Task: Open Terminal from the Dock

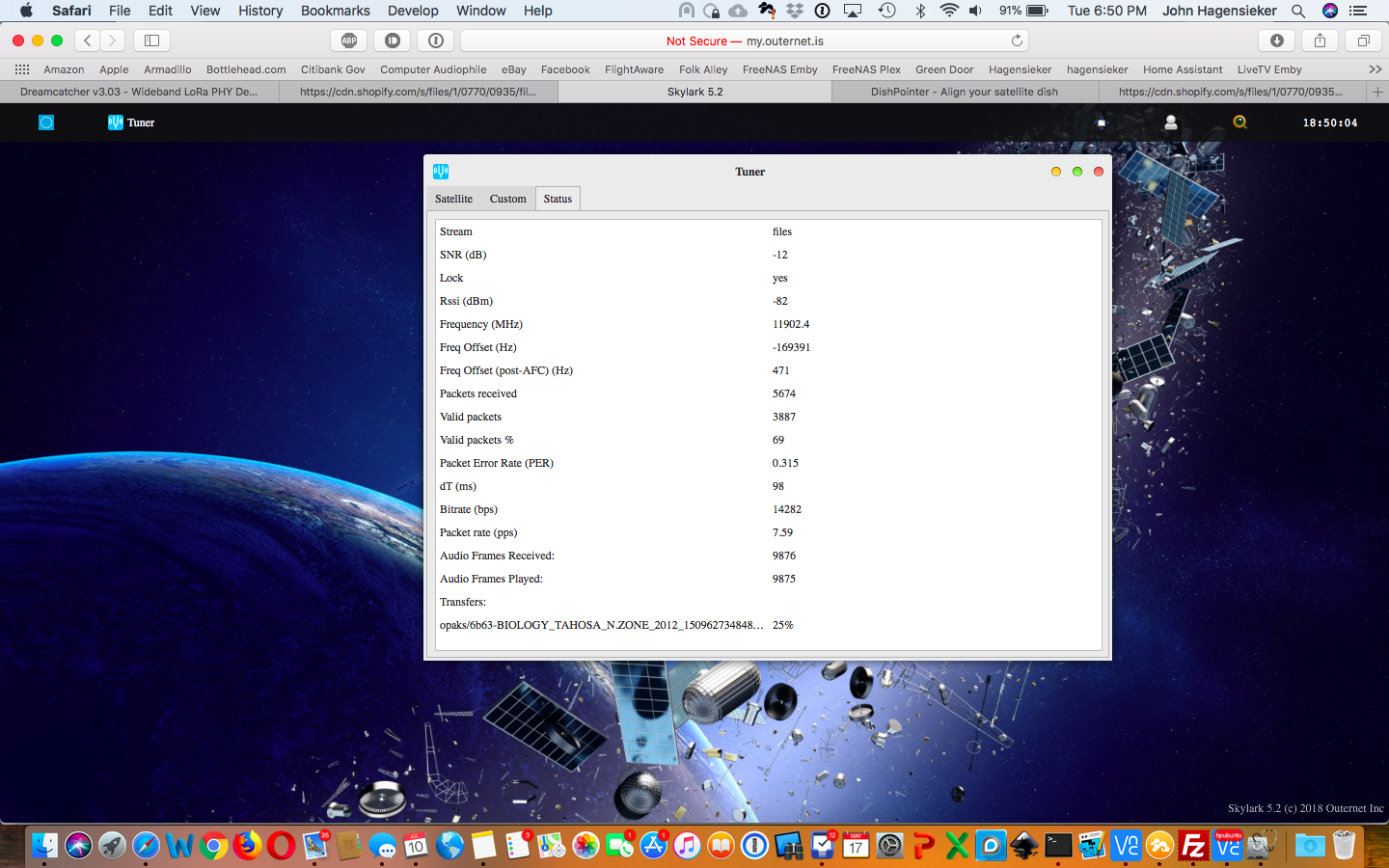Action: pyautogui.click(x=1058, y=846)
